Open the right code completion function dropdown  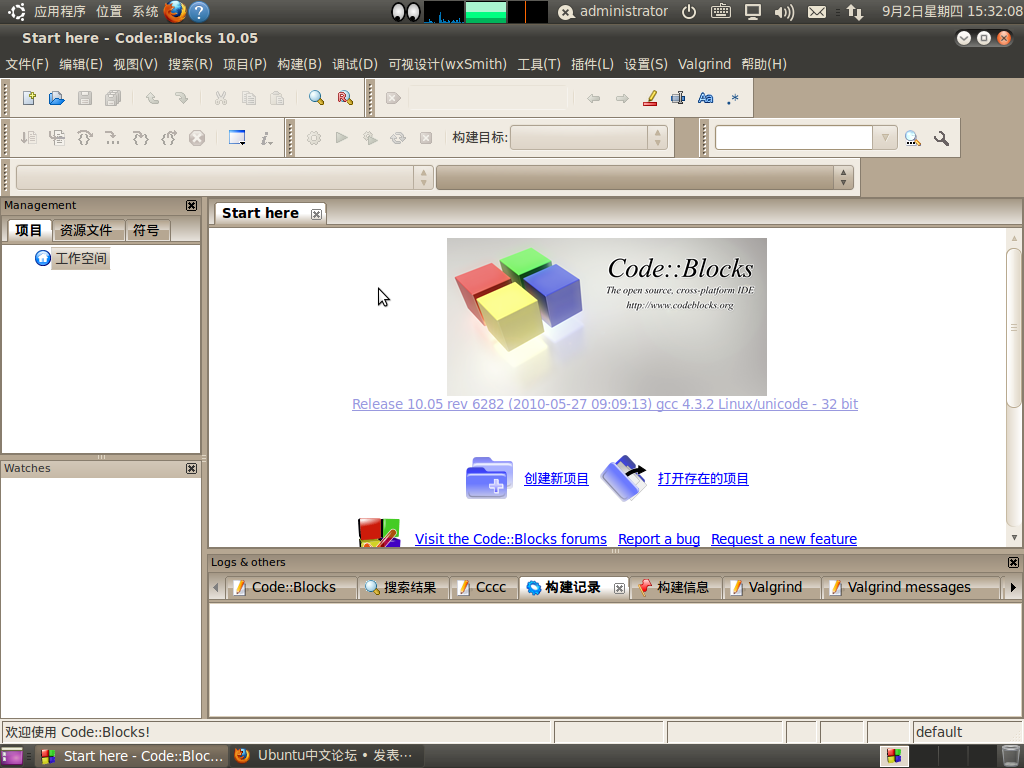pos(645,177)
